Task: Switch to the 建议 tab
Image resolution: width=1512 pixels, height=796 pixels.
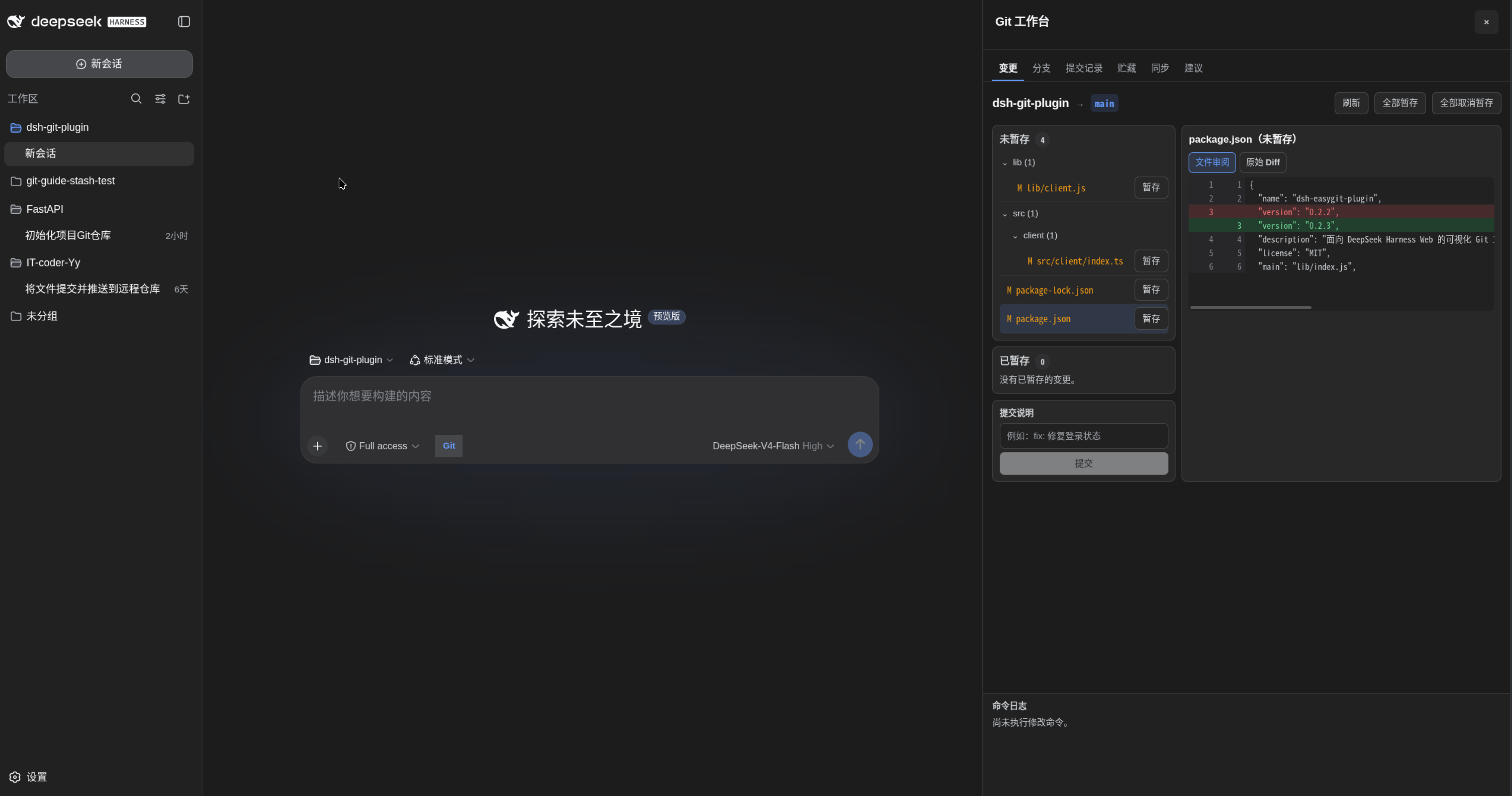Action: click(1193, 68)
